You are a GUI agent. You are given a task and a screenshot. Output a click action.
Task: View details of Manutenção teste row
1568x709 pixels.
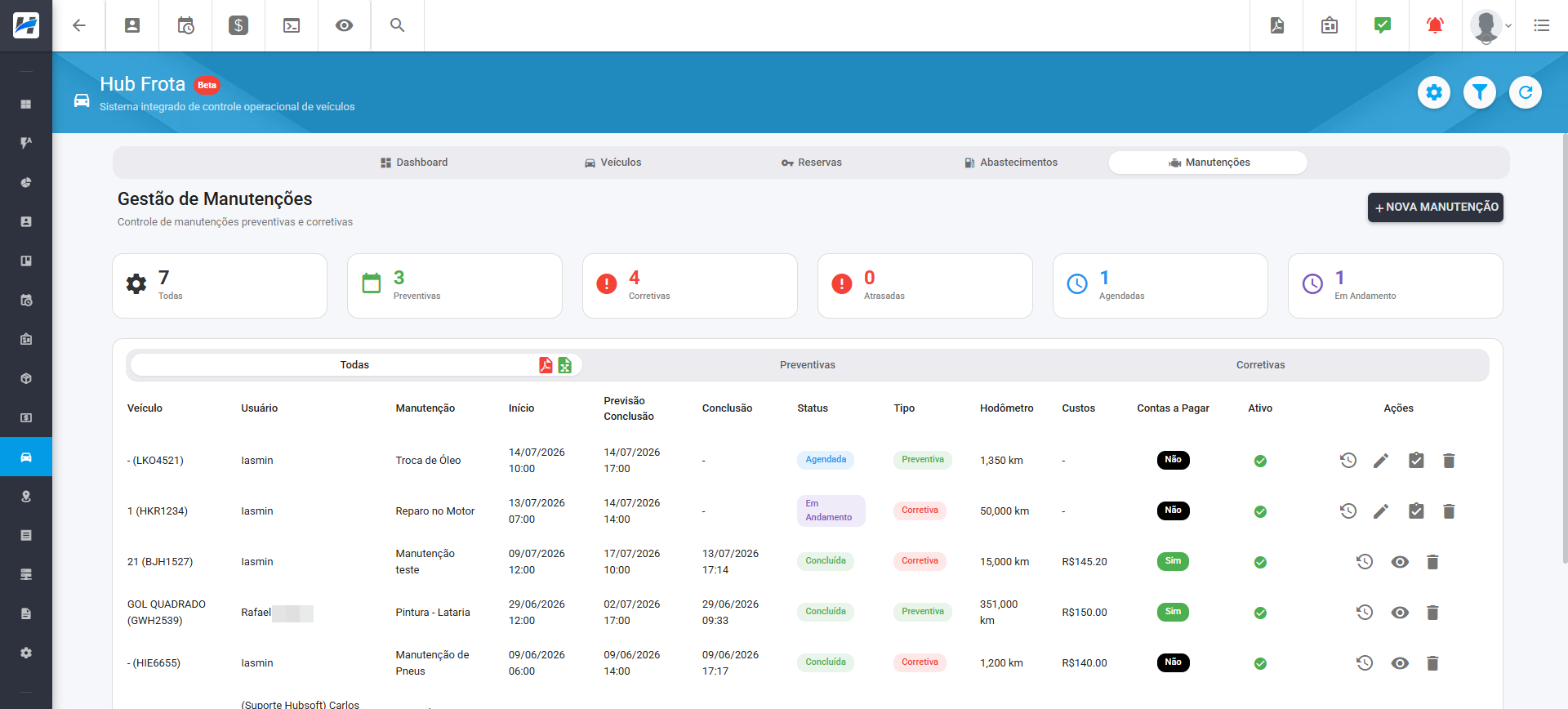[1400, 562]
